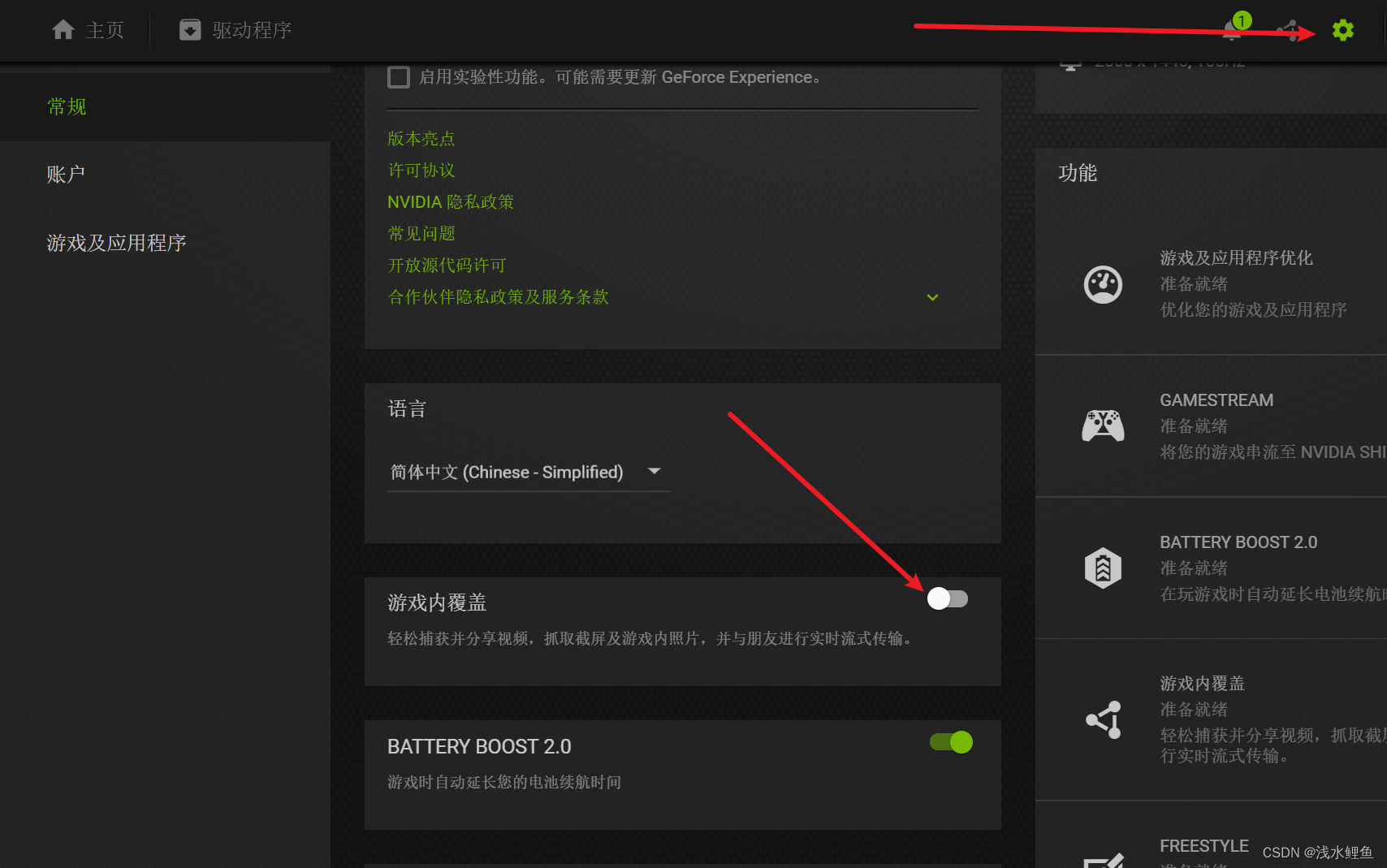Click the share icon beside 游戏内覆盖 feature
This screenshot has width=1387, height=868.
coord(1104,719)
